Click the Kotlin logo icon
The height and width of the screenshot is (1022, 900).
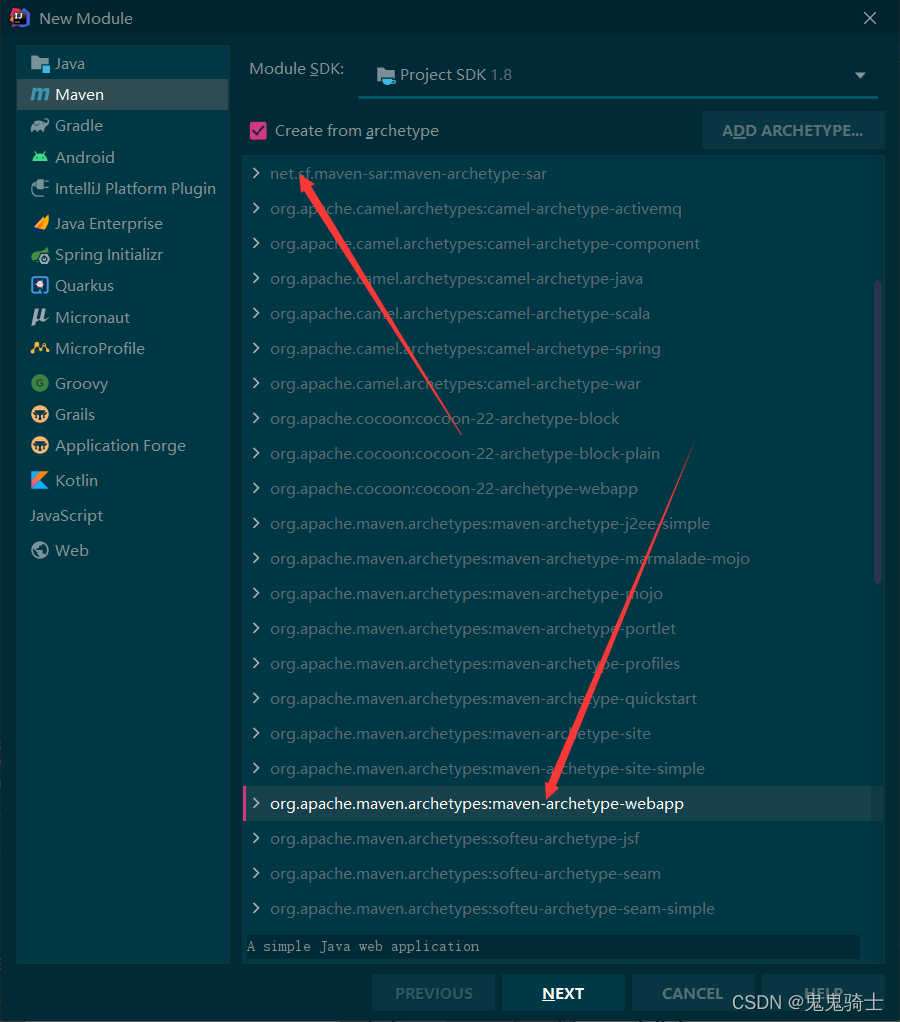(x=40, y=480)
